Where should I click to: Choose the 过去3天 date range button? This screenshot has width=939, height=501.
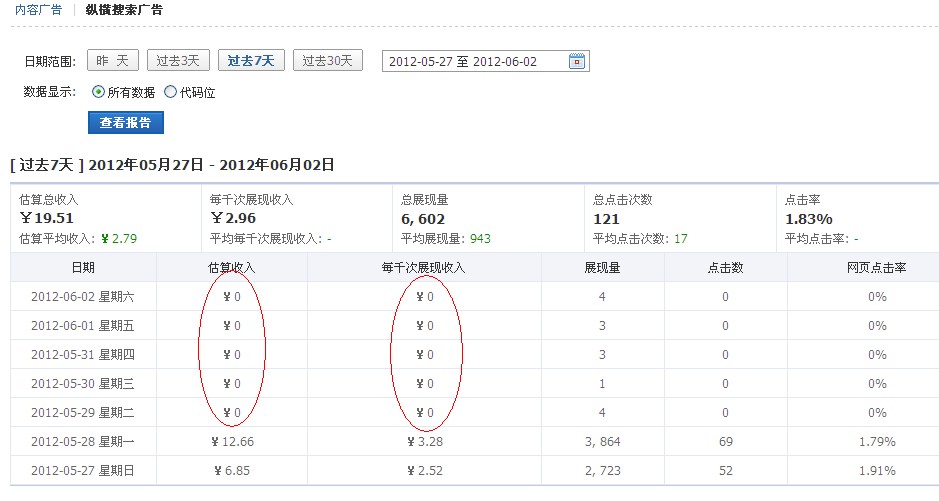click(178, 60)
